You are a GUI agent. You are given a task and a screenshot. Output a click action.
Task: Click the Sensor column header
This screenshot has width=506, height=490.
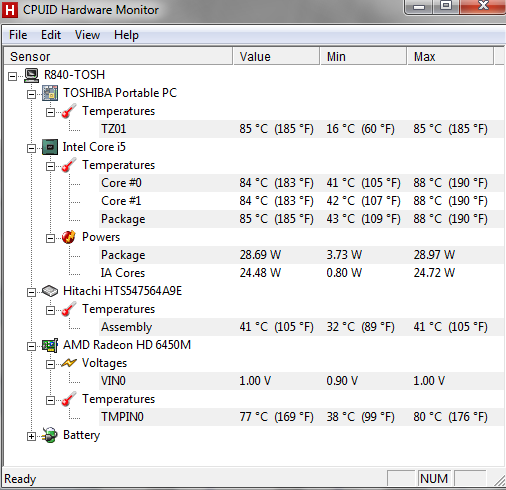[118, 56]
